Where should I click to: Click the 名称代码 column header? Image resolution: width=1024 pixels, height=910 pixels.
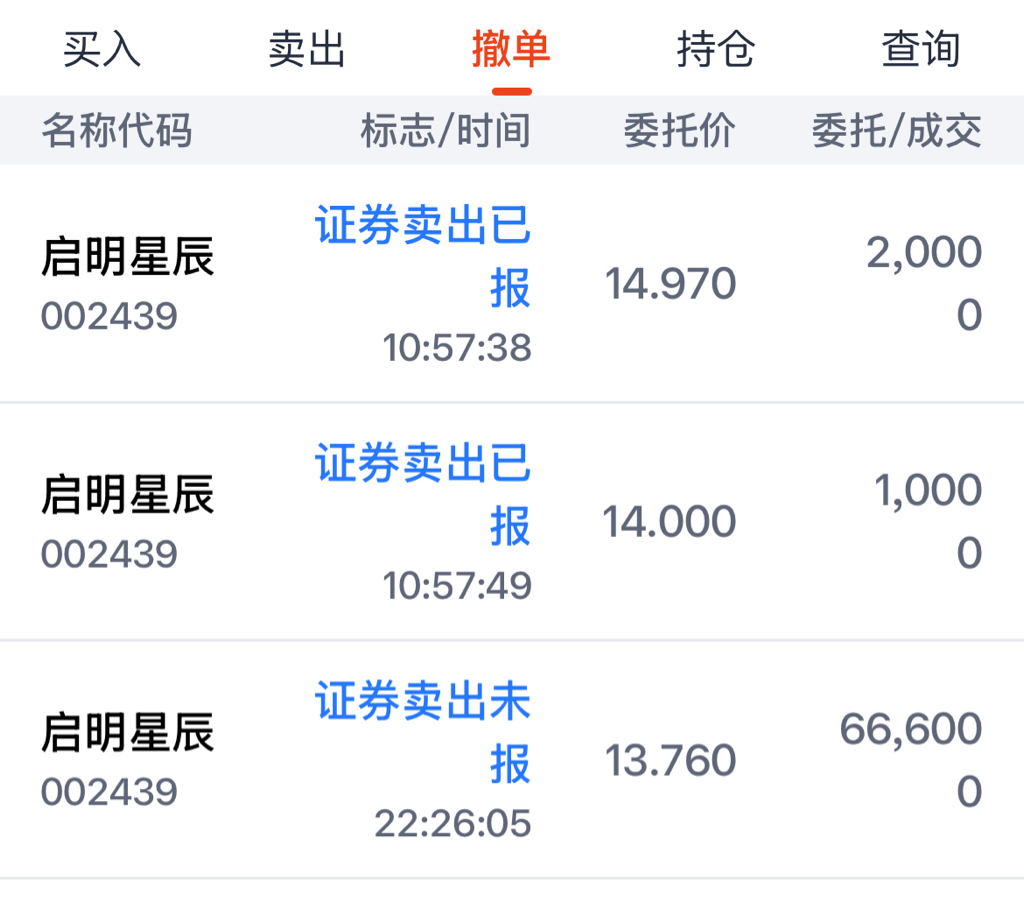point(117,130)
